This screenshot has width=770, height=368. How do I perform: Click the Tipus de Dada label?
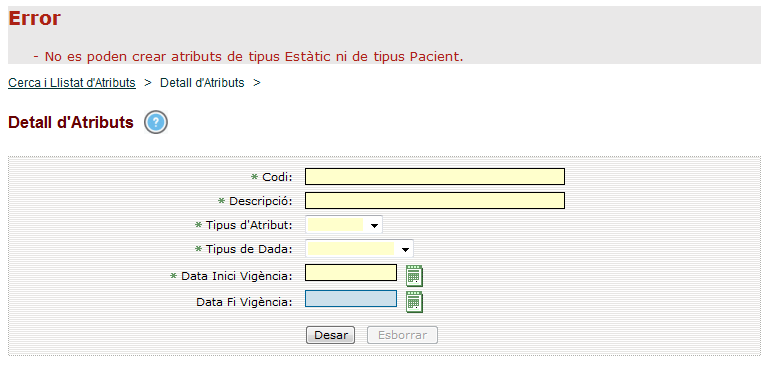pyautogui.click(x=249, y=249)
